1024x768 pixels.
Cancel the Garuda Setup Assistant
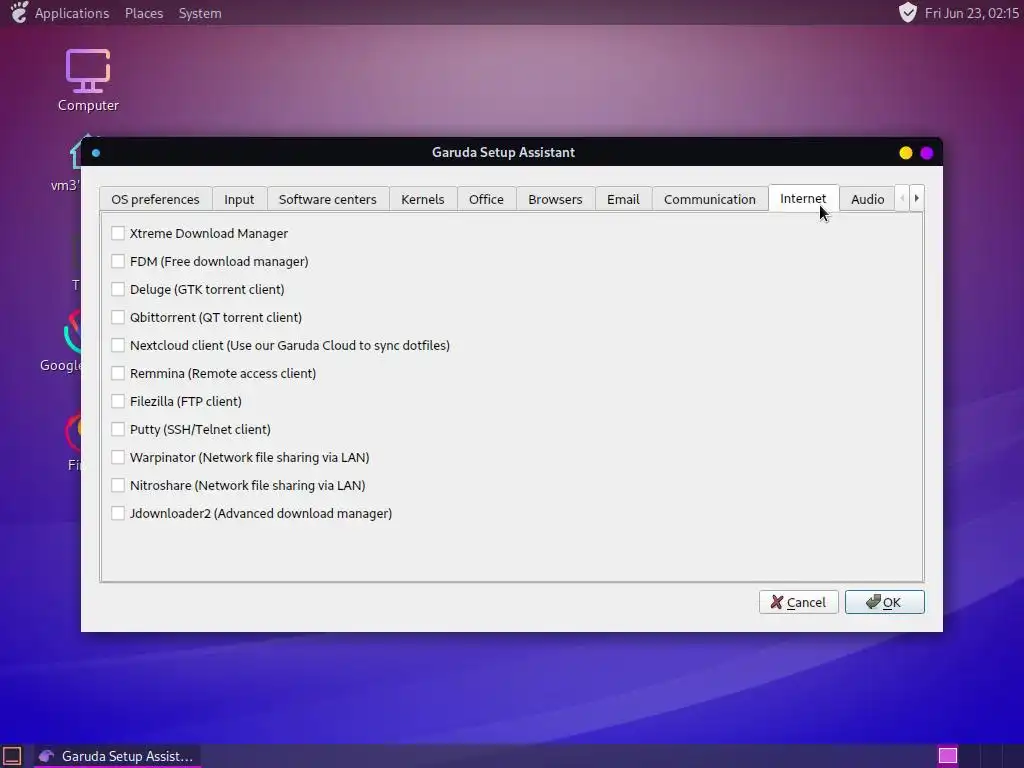[x=798, y=602]
